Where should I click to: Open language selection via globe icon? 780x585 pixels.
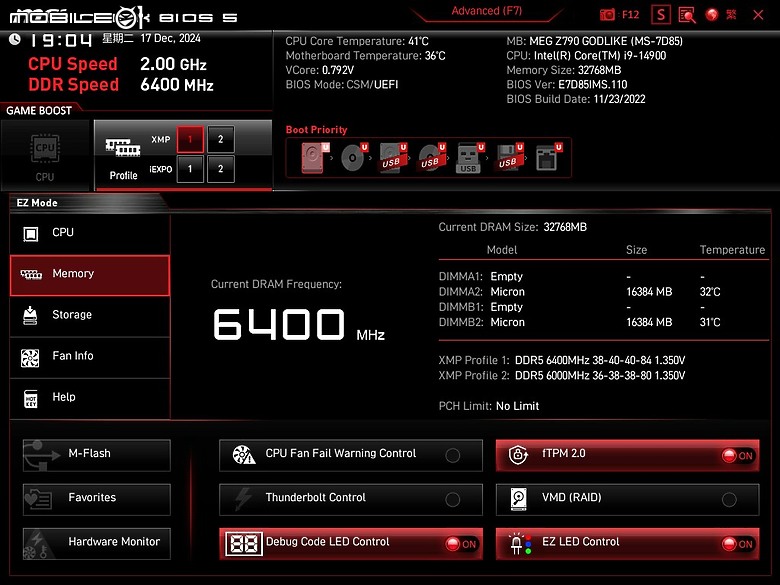[712, 15]
